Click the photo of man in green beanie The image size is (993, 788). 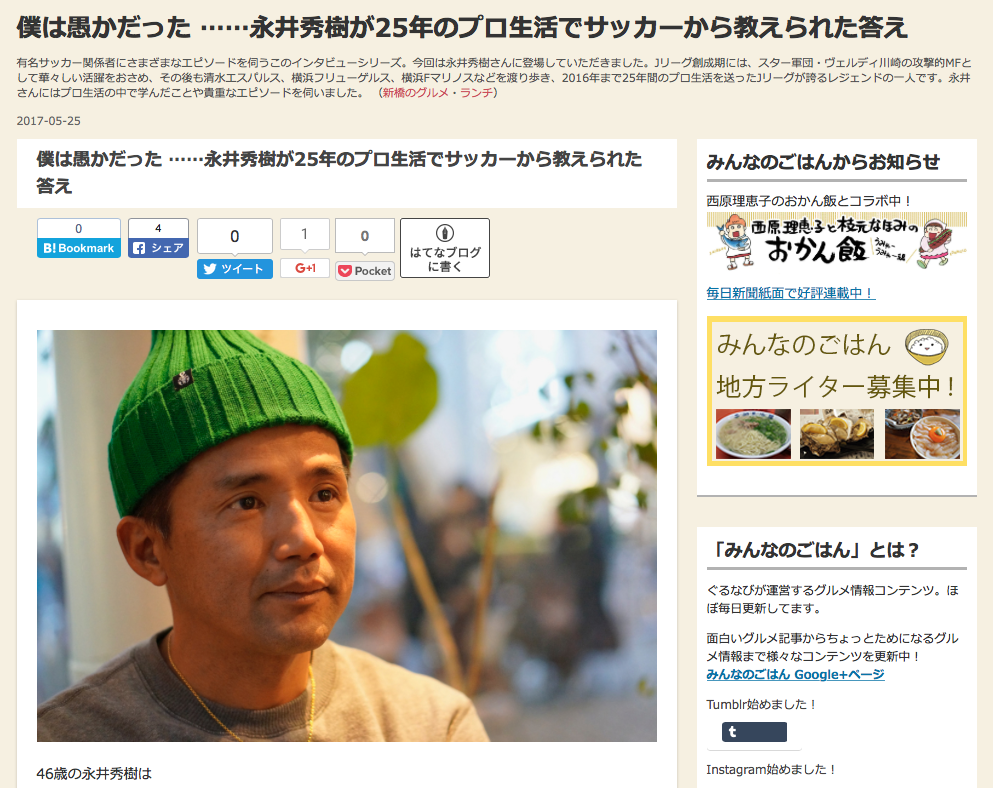coord(346,536)
